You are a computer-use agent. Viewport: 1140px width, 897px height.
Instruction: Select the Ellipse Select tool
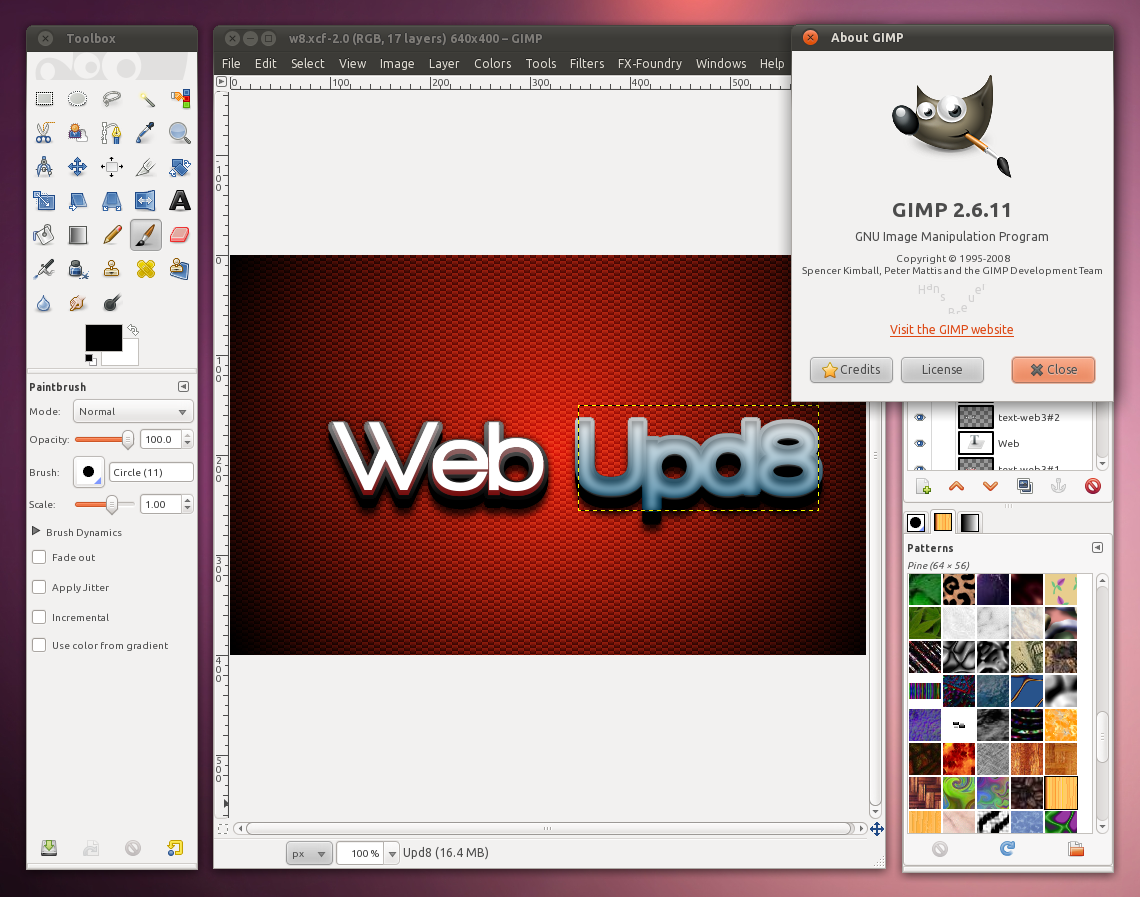(x=78, y=99)
